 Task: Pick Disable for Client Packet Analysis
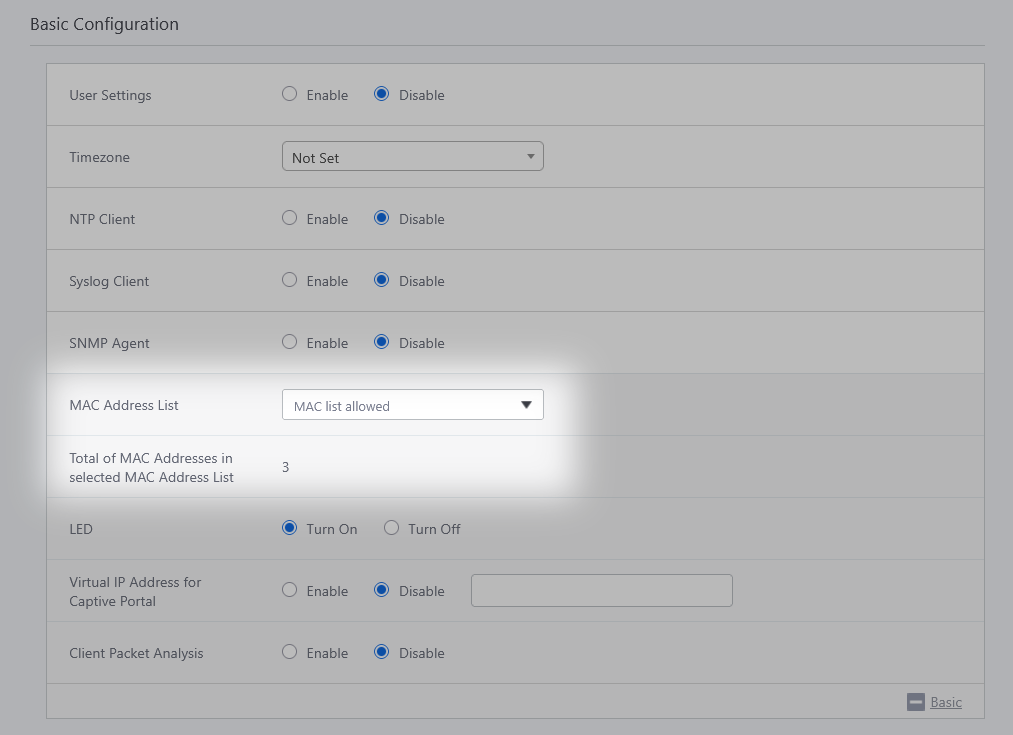[x=381, y=652]
